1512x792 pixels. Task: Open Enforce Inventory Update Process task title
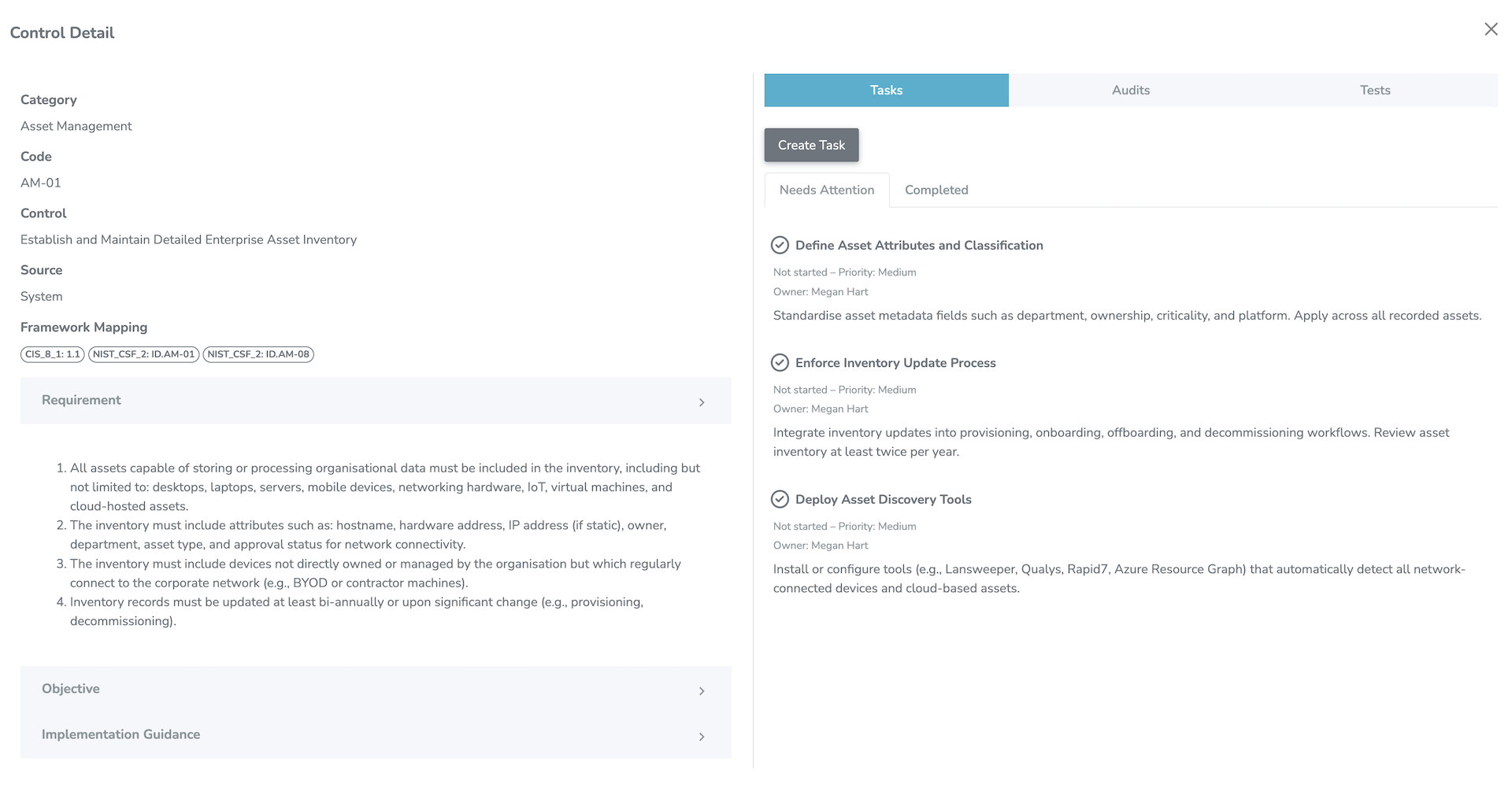coord(895,363)
